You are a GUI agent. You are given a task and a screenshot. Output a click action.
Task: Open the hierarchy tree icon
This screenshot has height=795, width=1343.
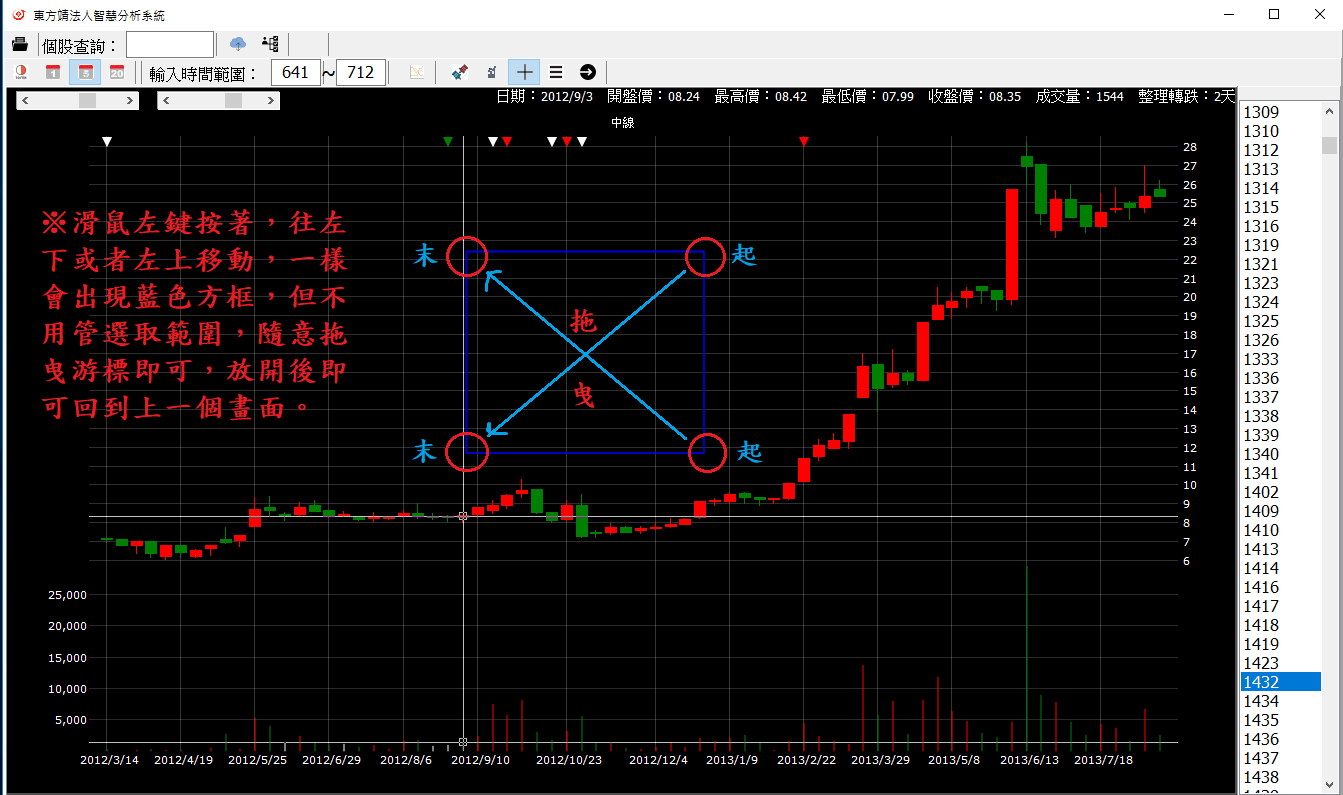tap(270, 44)
